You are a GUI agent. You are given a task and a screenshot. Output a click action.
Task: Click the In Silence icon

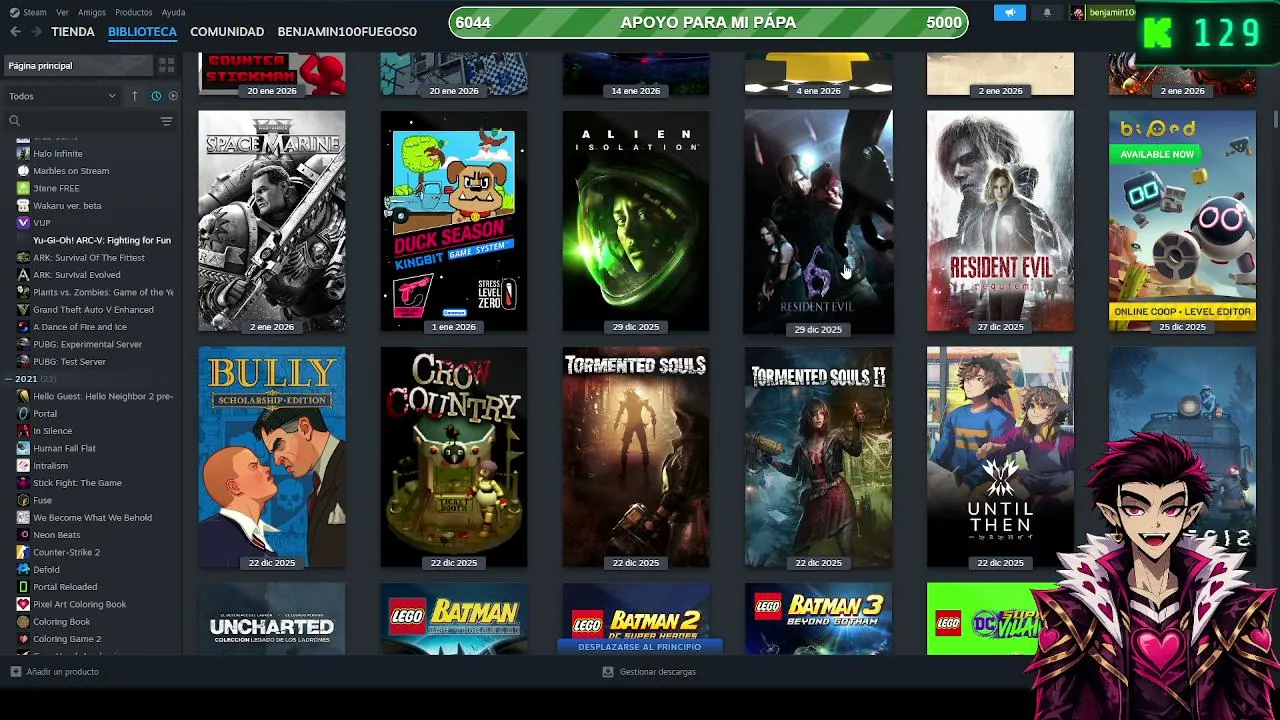[23, 431]
